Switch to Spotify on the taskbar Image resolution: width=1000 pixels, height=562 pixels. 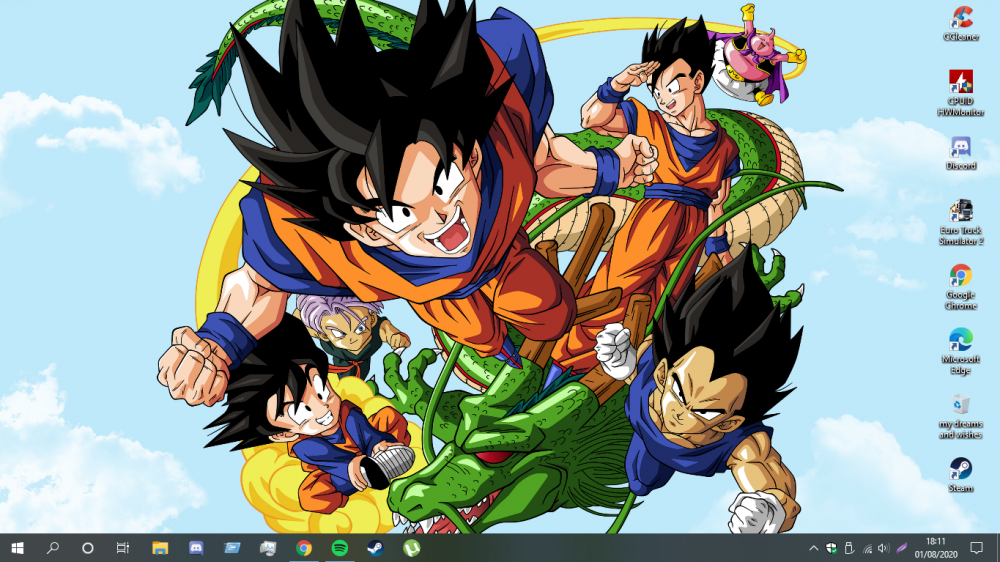[x=340, y=548]
